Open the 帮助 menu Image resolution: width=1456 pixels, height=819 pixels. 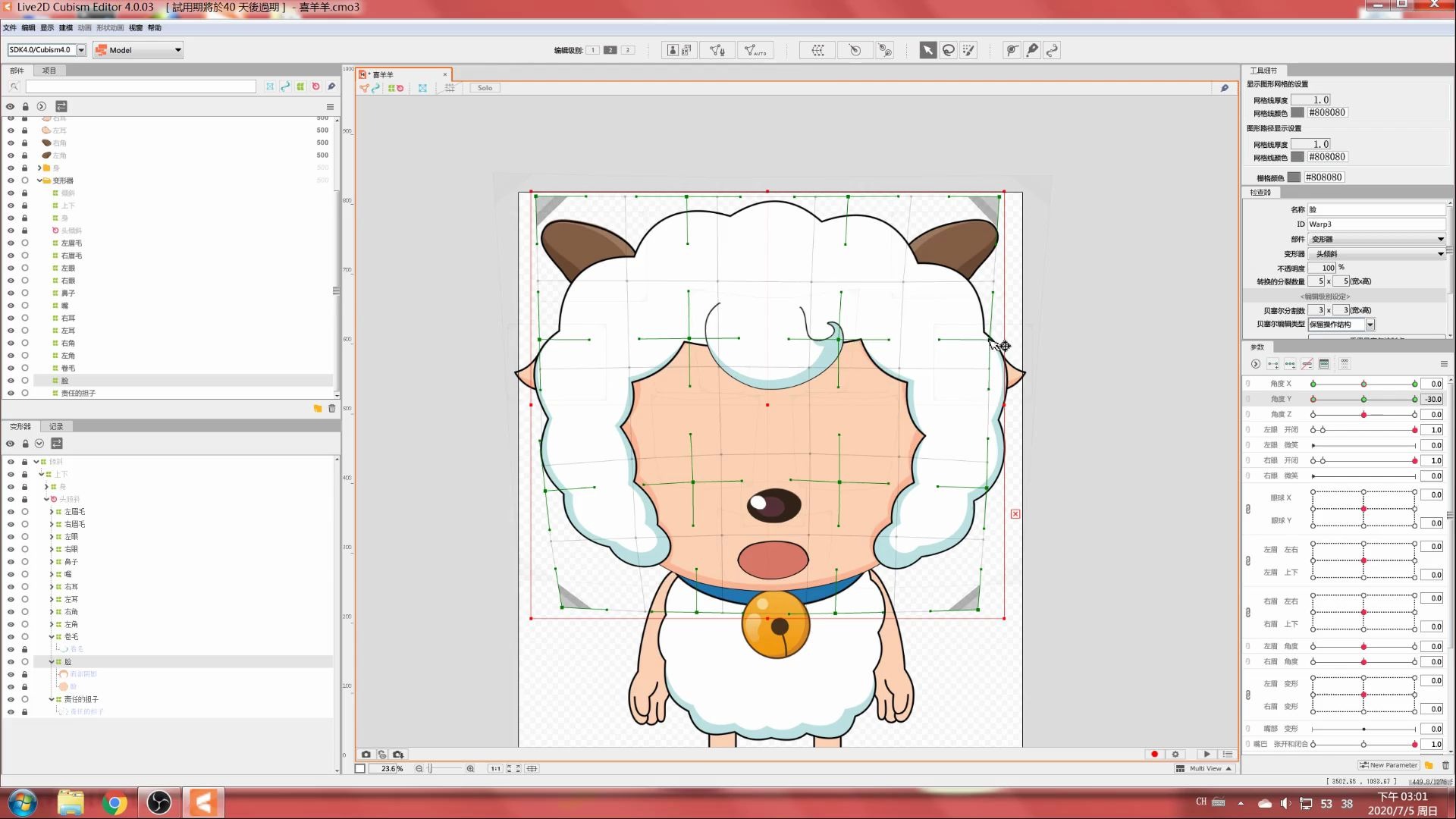155,28
